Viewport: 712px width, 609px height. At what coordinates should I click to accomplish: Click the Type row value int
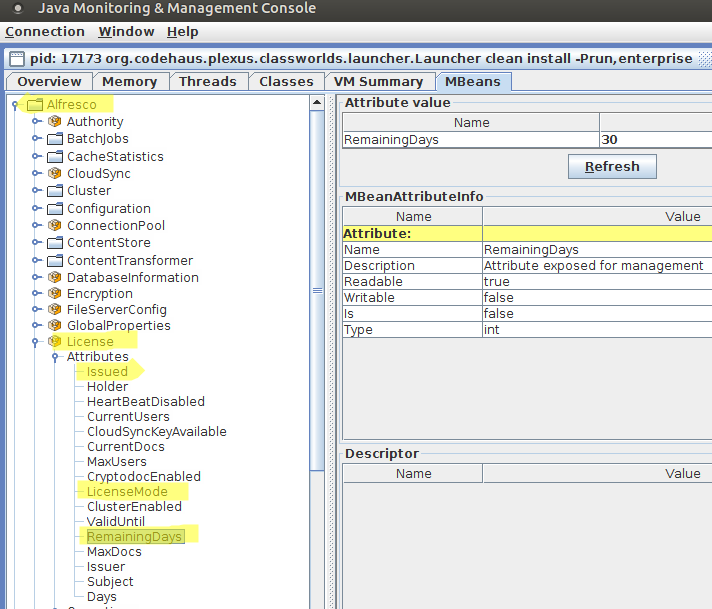point(597,329)
